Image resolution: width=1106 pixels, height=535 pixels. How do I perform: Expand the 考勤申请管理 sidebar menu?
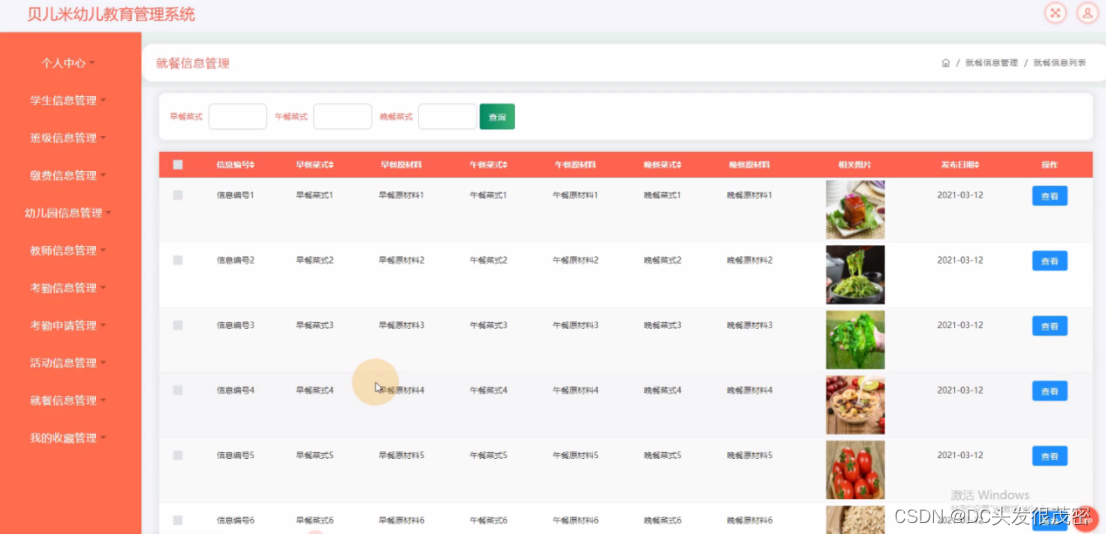point(68,325)
